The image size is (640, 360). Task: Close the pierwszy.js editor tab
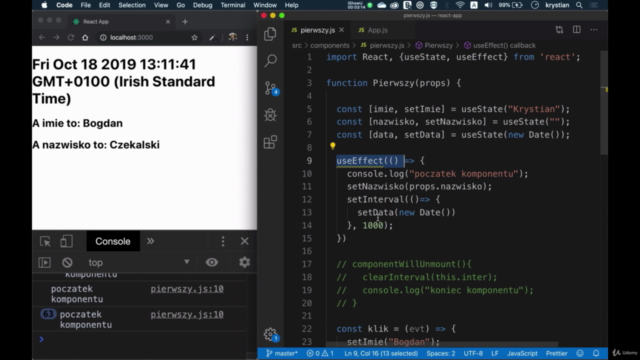[342, 30]
